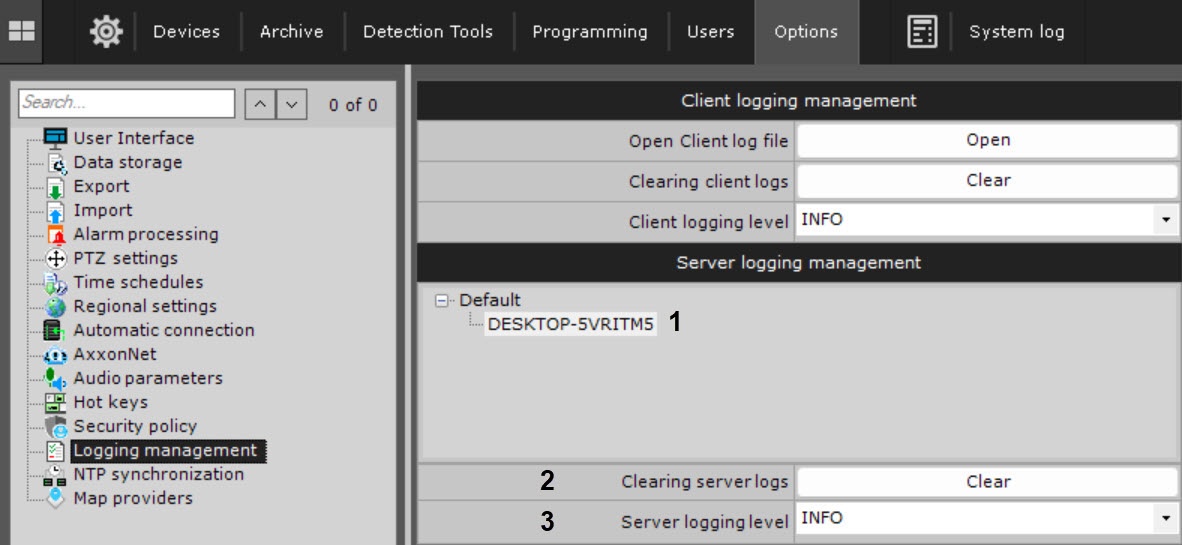This screenshot has width=1182, height=545.
Task: Click the PTZ settings crosshair icon
Action: point(55,259)
